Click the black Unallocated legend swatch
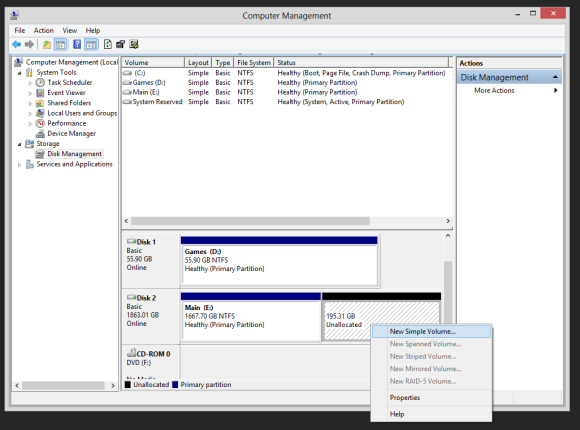The width and height of the screenshot is (580, 430). pyautogui.click(x=128, y=384)
